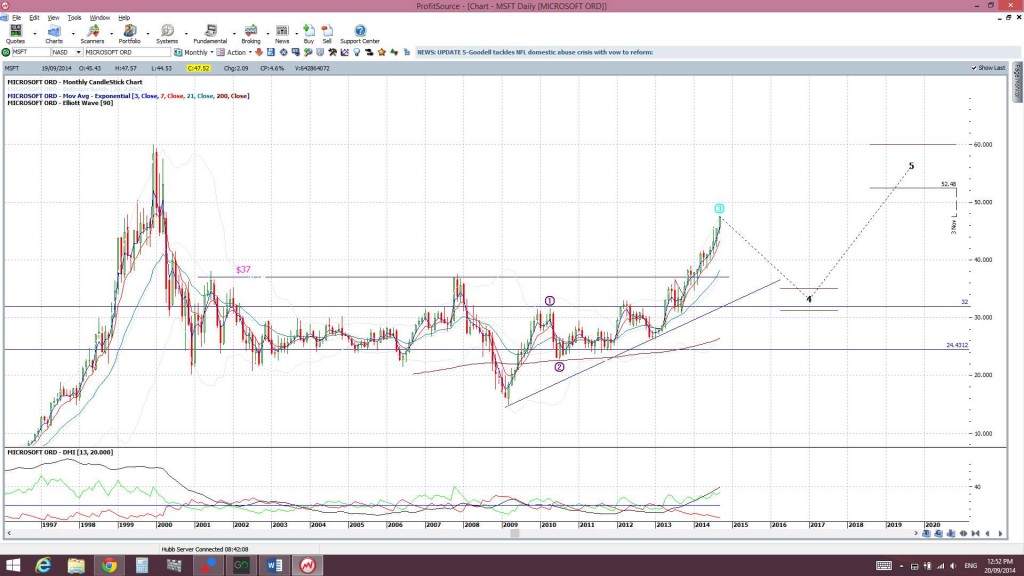
Task: Click the highlighted C:47.52 close value
Action: [x=198, y=68]
